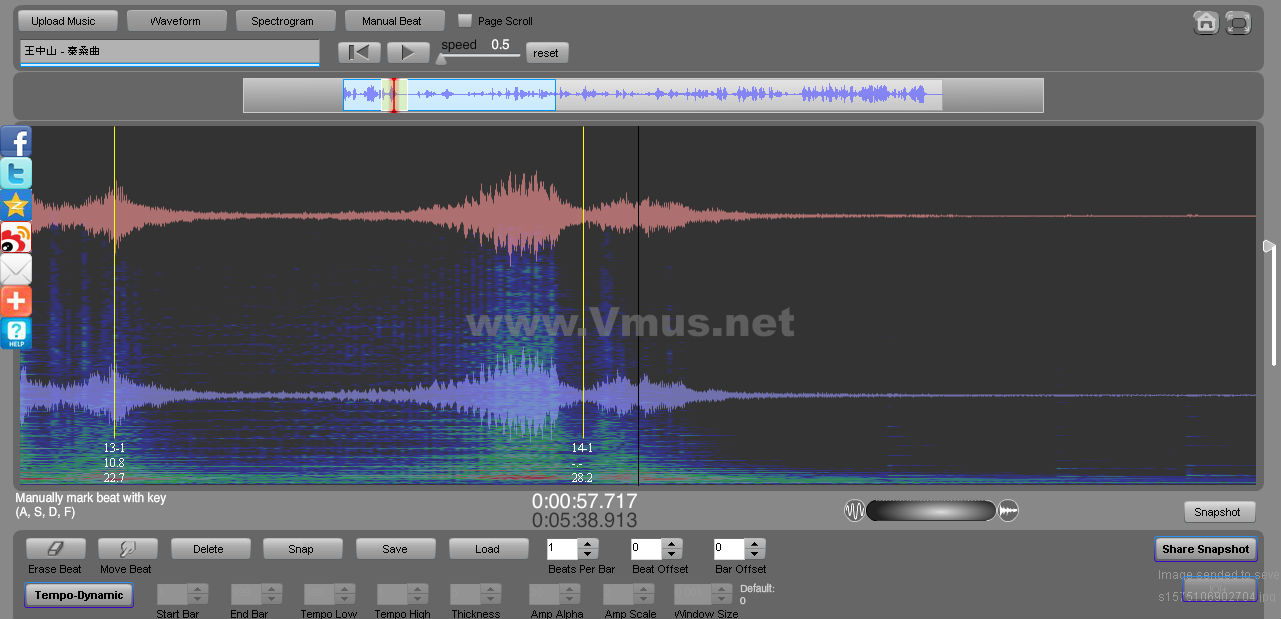
Task: Increase the Beats Per Bar value
Action: (x=588, y=544)
